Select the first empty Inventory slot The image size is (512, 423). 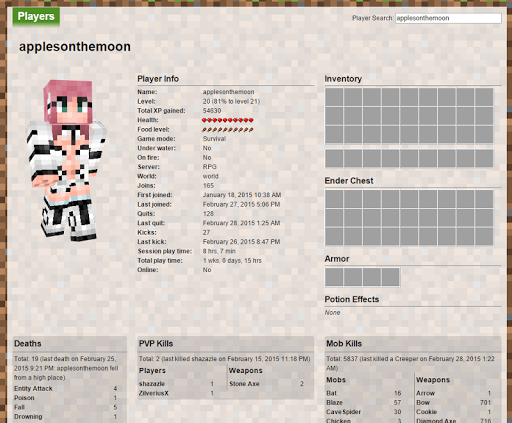pos(334,97)
